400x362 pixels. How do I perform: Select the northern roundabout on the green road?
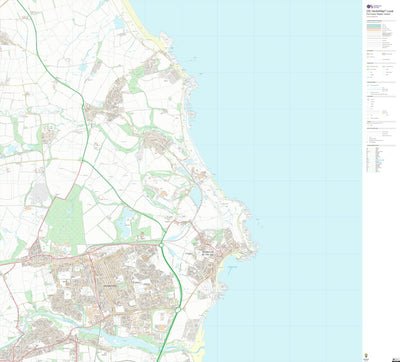point(161,245)
